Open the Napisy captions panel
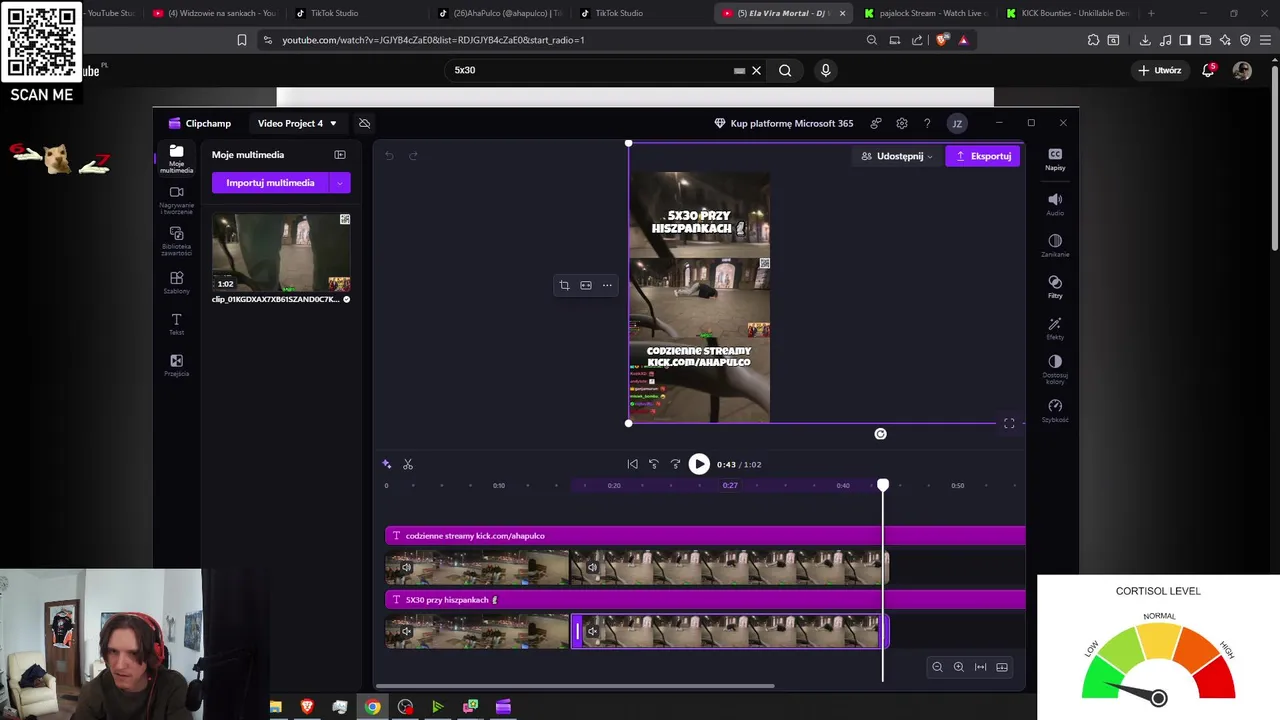Viewport: 1280px width, 720px height. pyautogui.click(x=1055, y=159)
